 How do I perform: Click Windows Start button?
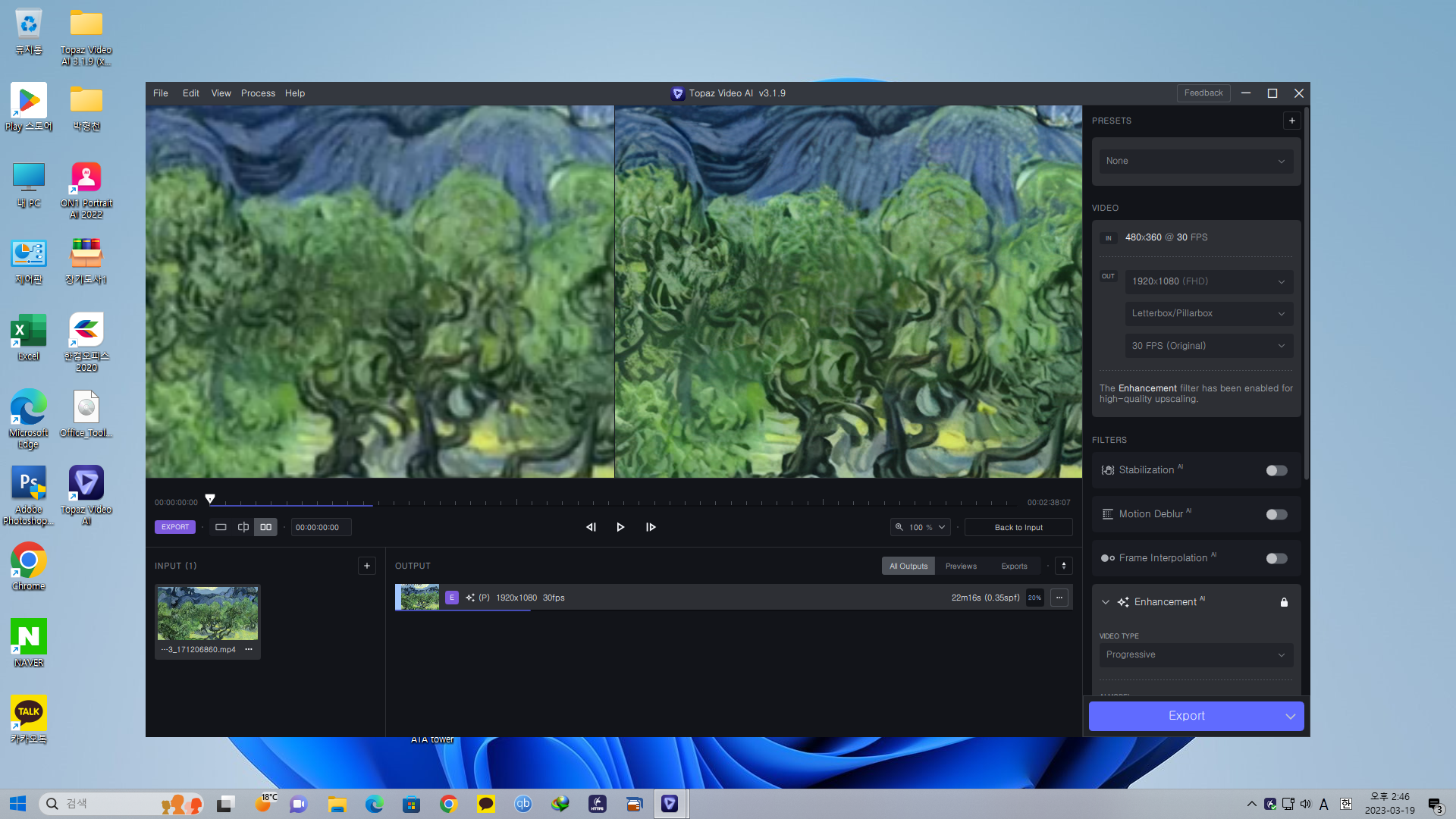tap(18, 804)
